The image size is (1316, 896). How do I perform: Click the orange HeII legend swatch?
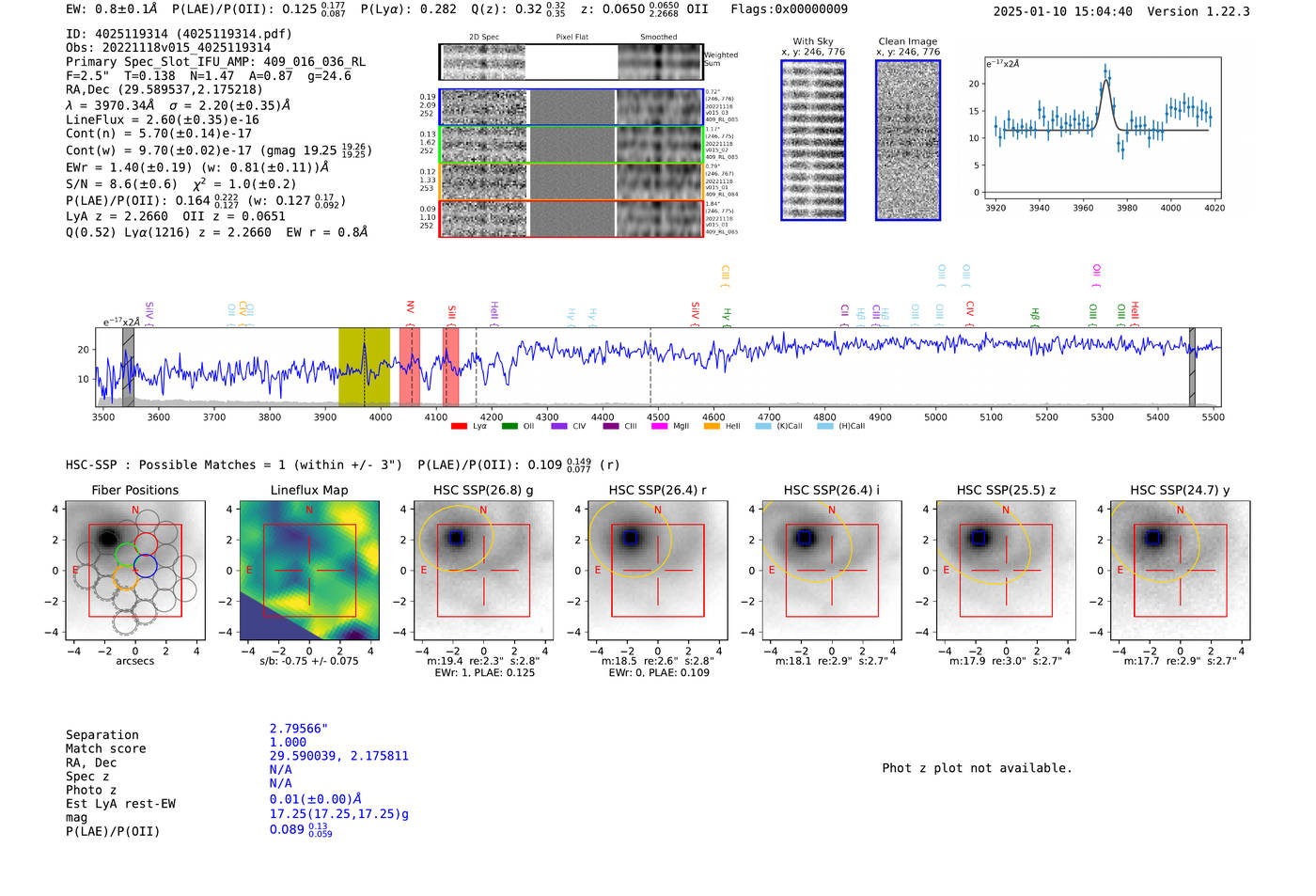click(x=712, y=426)
